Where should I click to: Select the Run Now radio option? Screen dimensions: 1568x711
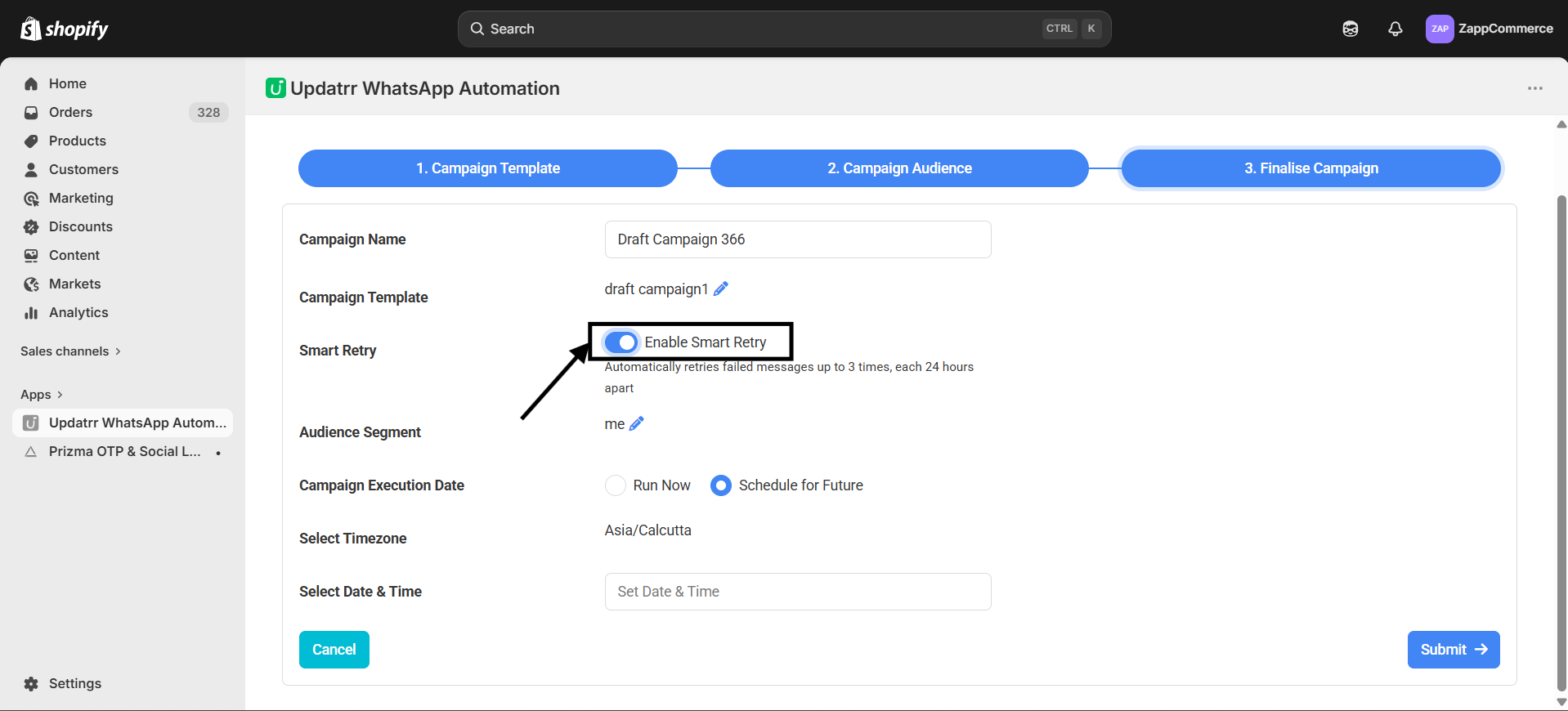(616, 485)
